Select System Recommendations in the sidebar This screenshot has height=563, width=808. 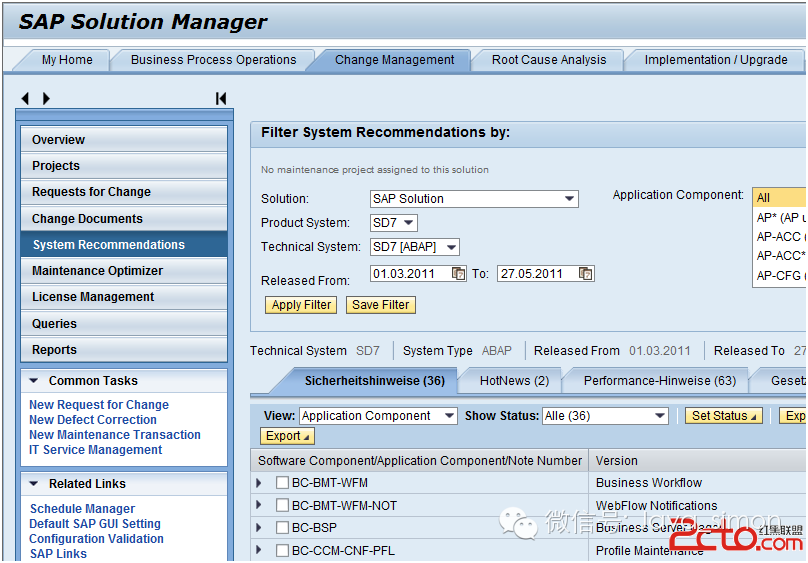(x=124, y=245)
